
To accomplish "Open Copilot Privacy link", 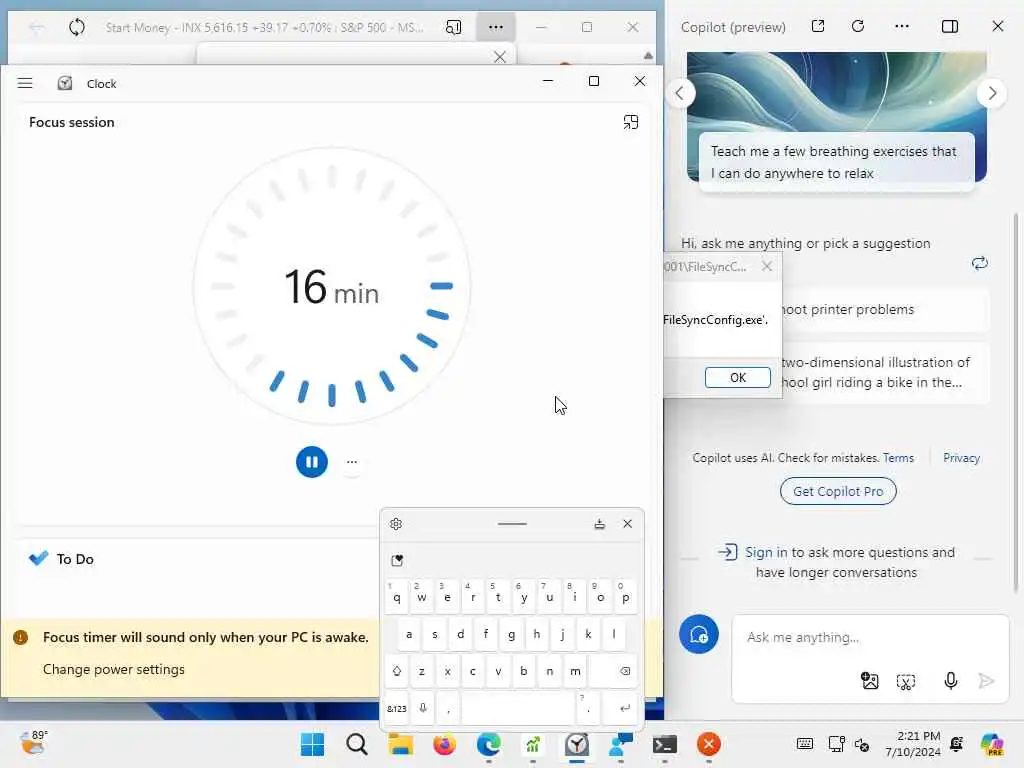I will [x=961, y=458].
